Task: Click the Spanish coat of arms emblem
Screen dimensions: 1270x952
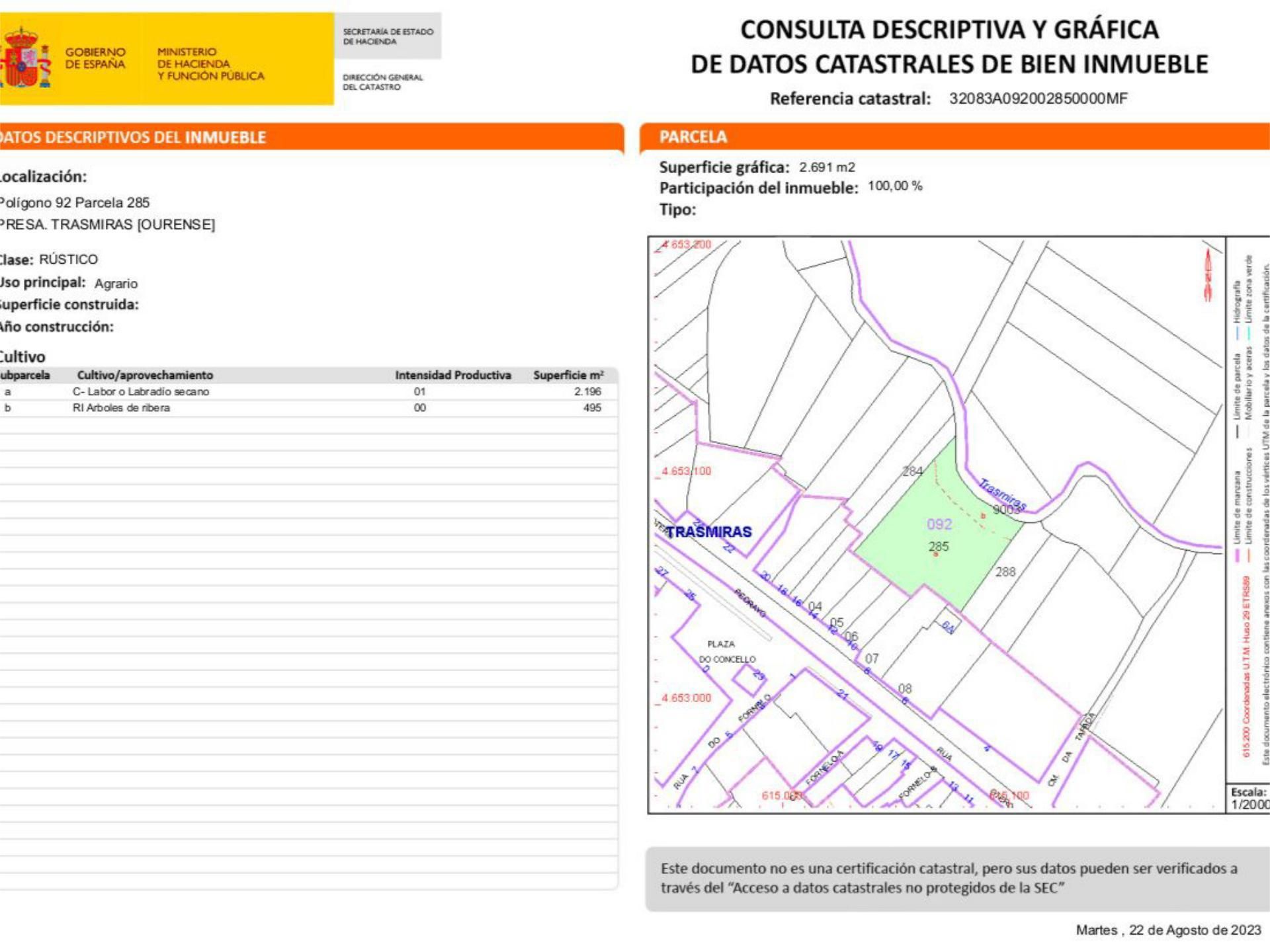Action: point(25,58)
